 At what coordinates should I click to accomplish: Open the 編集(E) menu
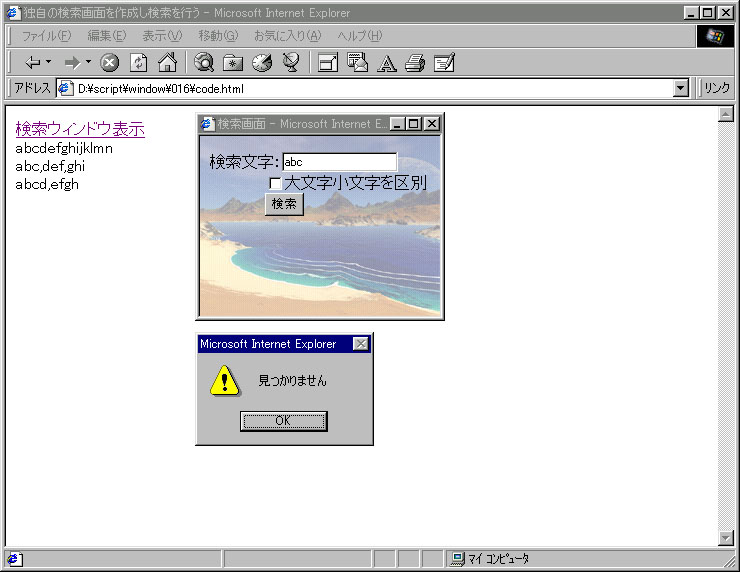[107, 36]
